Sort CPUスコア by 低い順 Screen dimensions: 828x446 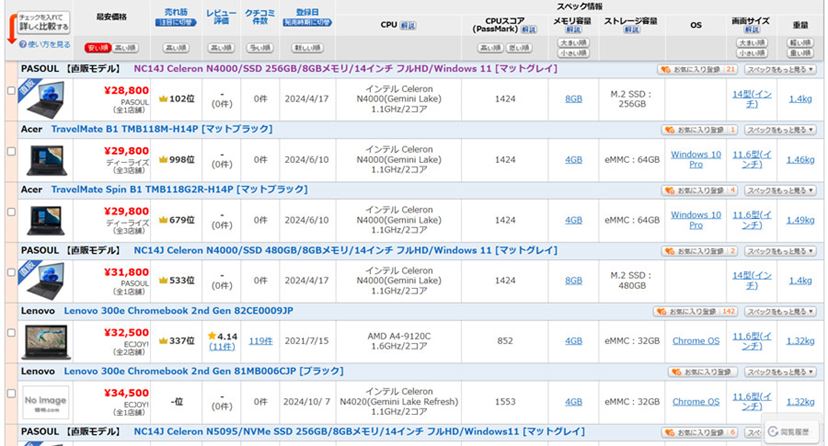(520, 48)
